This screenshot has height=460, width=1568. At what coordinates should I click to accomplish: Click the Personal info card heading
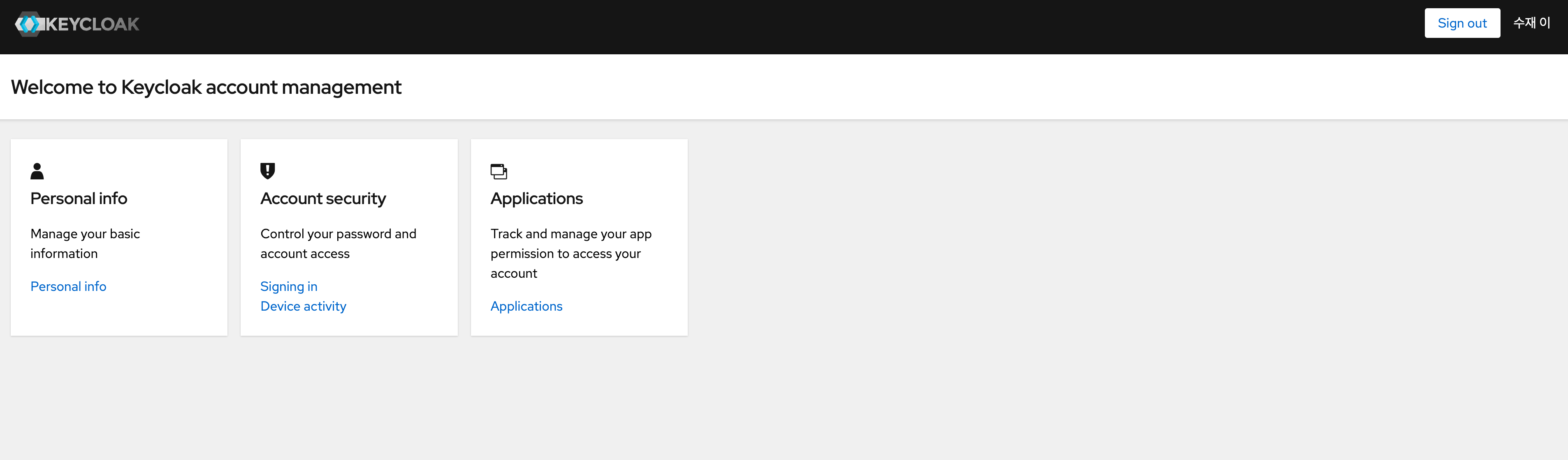pyautogui.click(x=79, y=198)
